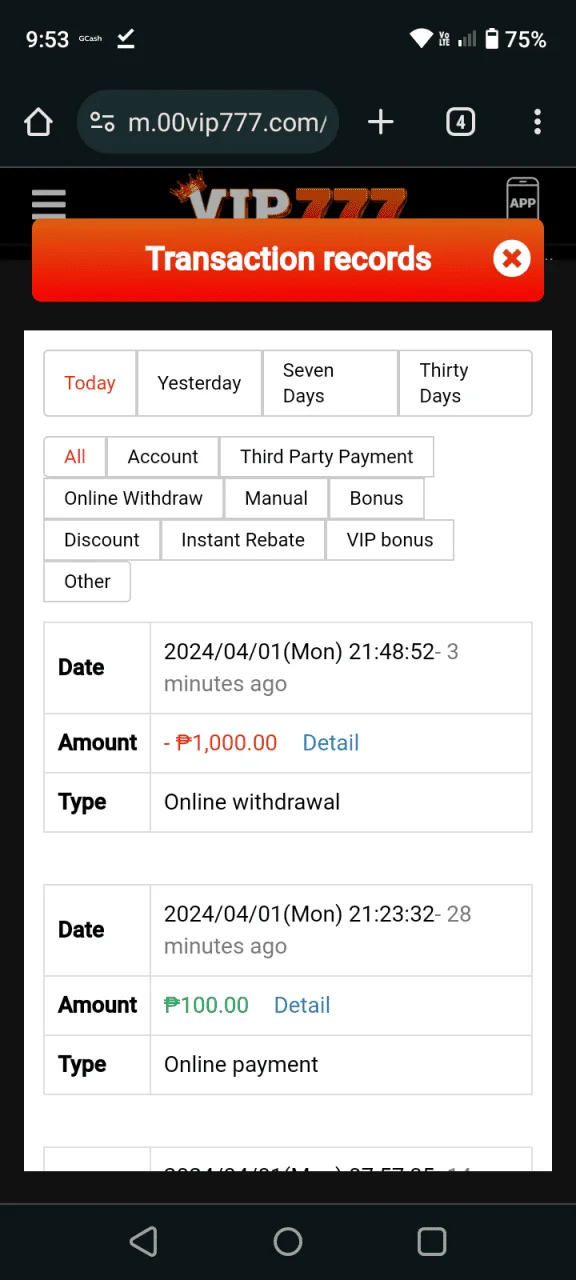Viewport: 576px width, 1280px height.
Task: Tap the browser home icon
Action: click(38, 123)
